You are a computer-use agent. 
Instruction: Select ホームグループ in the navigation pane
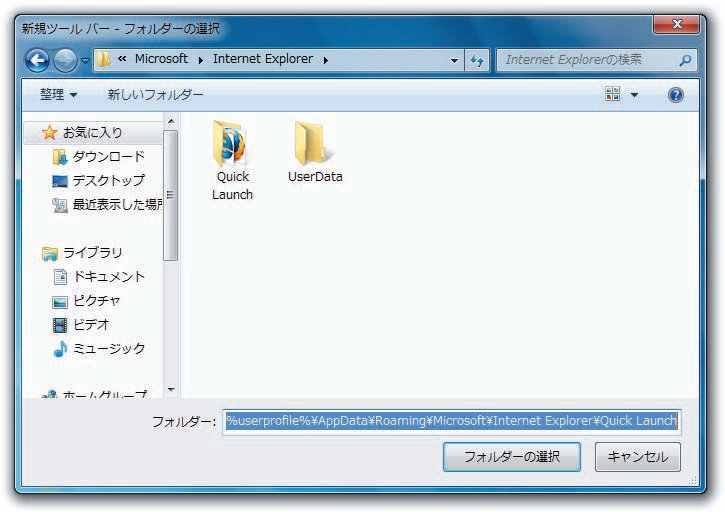(104, 395)
